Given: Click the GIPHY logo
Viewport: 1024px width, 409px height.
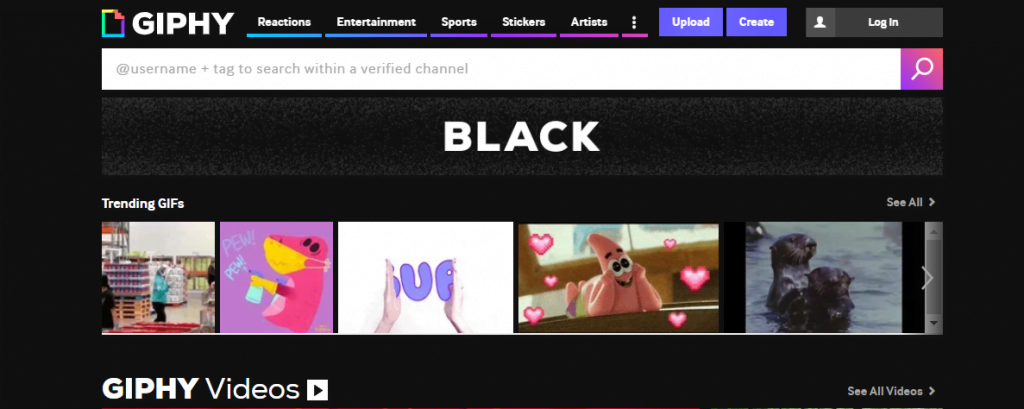Looking at the screenshot, I should [168, 23].
